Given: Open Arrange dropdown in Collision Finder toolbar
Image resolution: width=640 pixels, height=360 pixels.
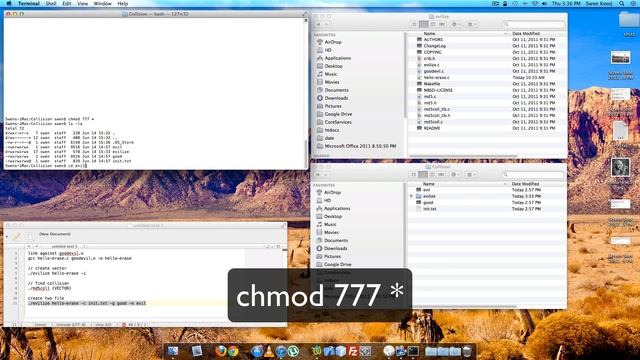Looking at the screenshot, I should coord(471,175).
